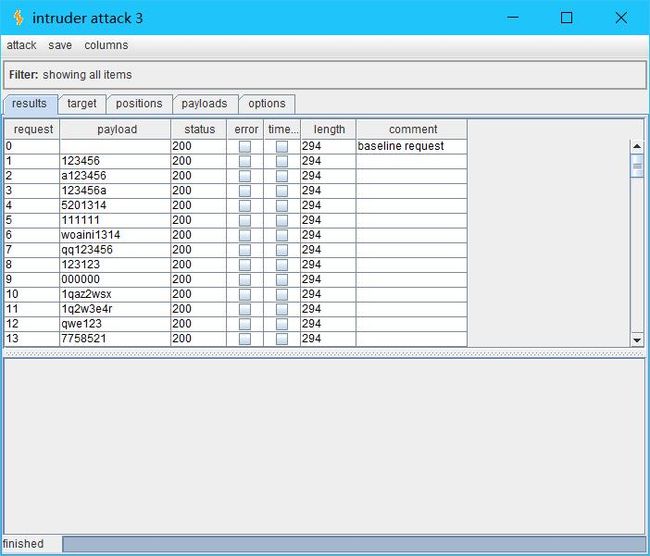Screen dimensions: 650x556
Task: Select payload qq123456
Action: [115, 250]
